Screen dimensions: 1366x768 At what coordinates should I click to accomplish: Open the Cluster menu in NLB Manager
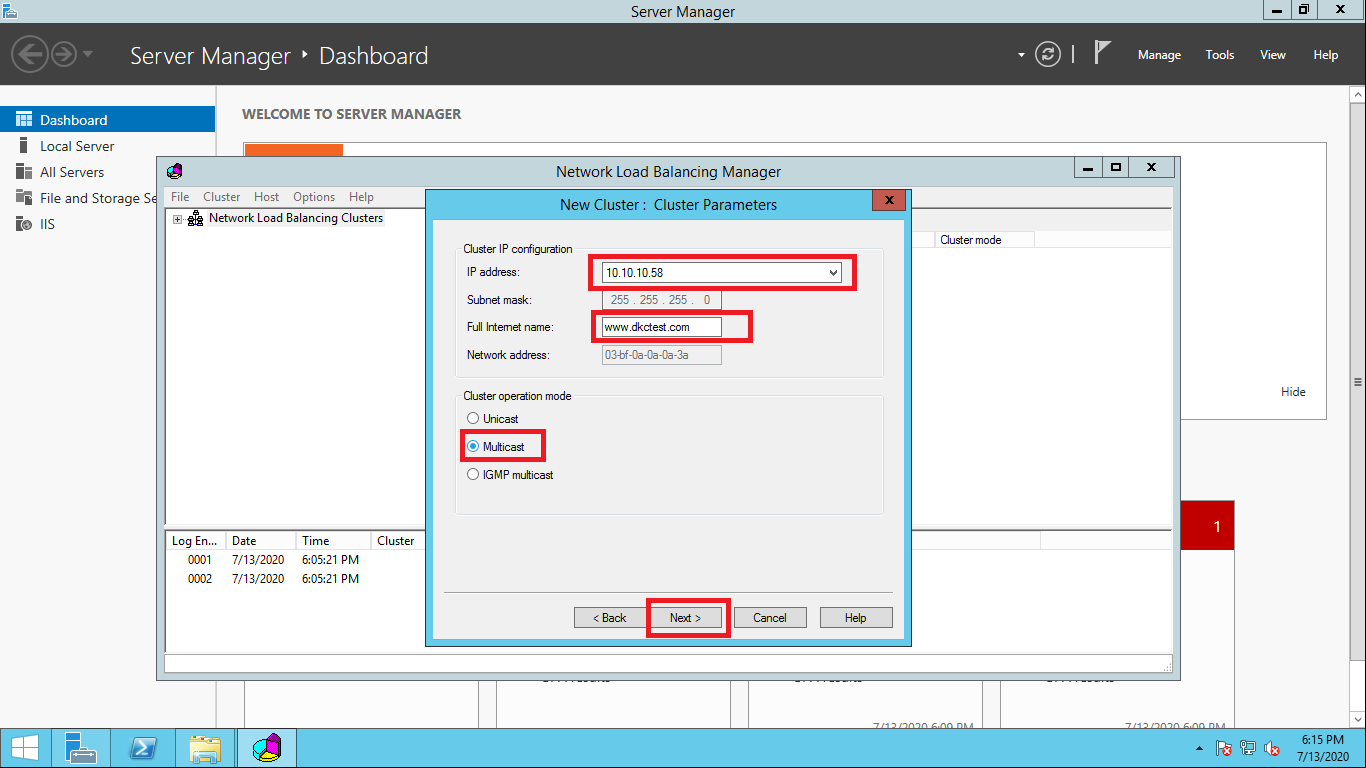(222, 197)
